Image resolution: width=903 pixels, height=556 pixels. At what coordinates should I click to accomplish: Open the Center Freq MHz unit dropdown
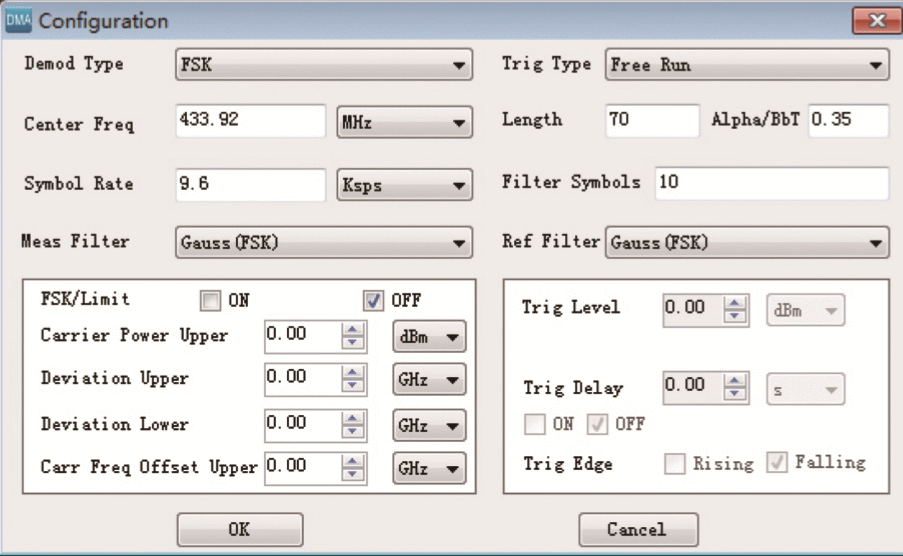point(404,124)
